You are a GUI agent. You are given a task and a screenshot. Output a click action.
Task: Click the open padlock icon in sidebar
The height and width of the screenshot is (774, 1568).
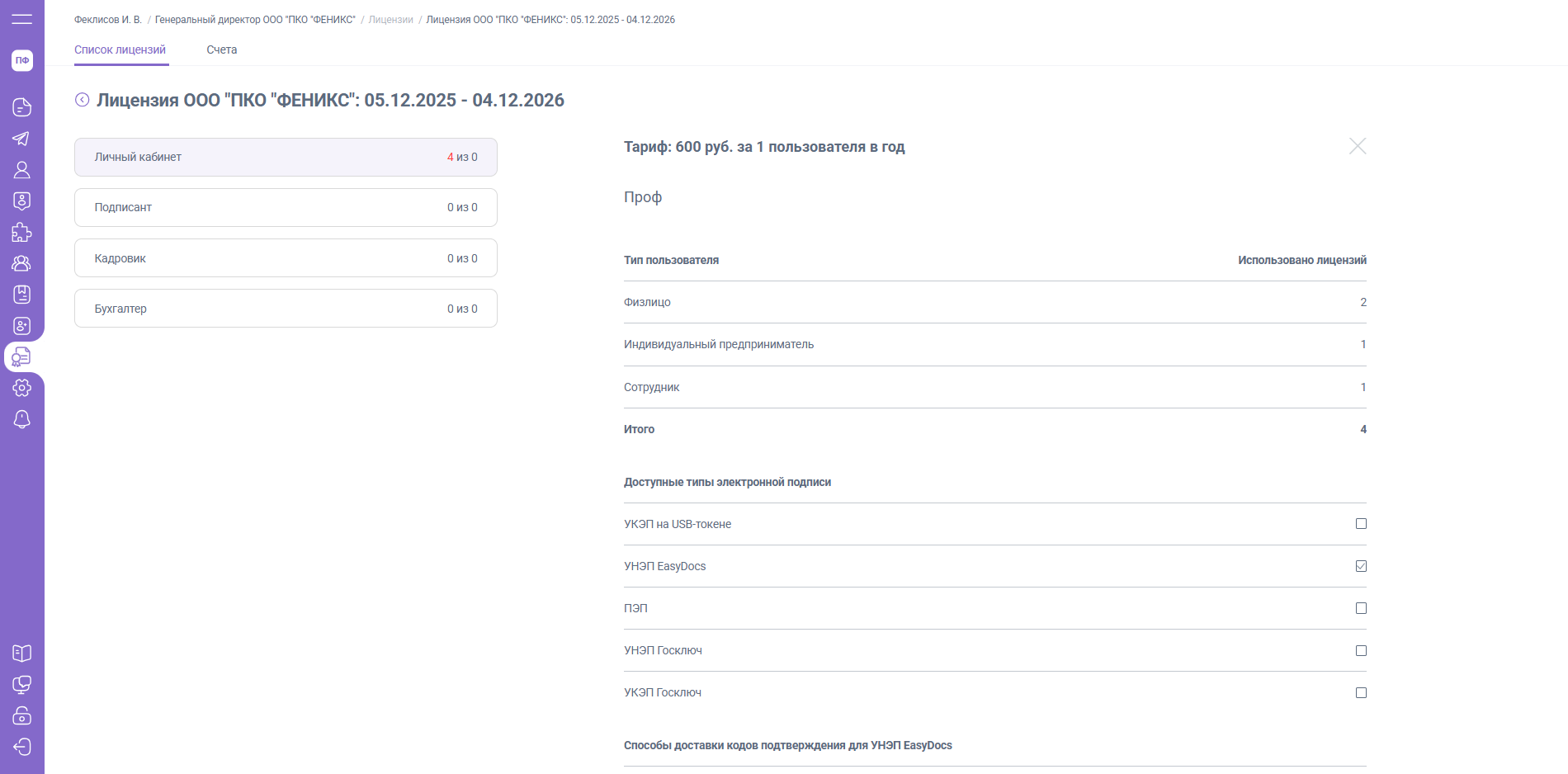click(x=21, y=715)
